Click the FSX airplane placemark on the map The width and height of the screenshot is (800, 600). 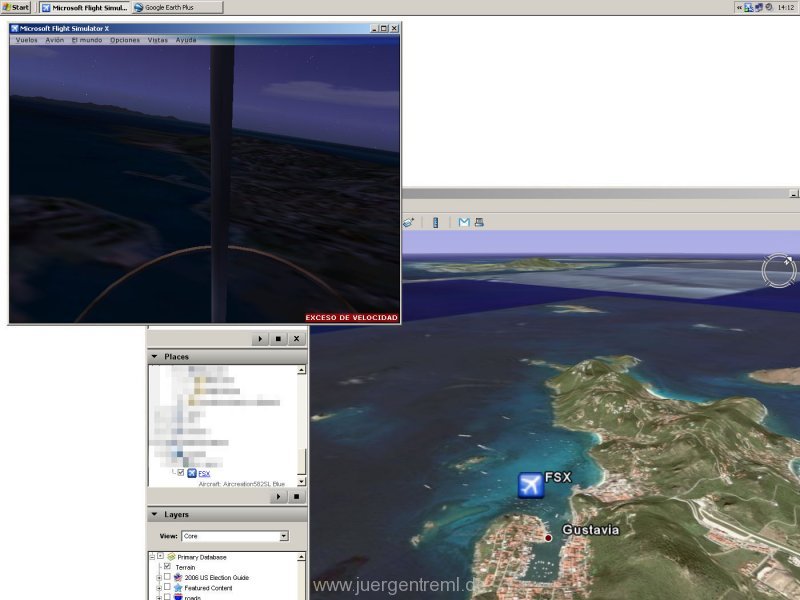[530, 485]
